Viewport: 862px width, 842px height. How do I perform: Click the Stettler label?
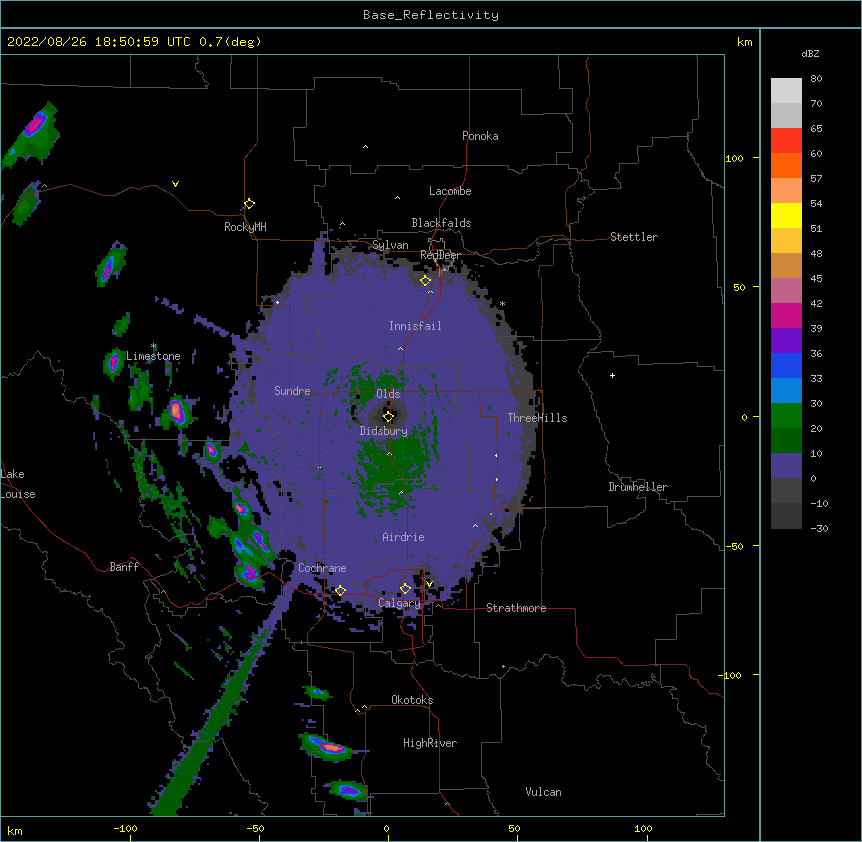[x=633, y=237]
